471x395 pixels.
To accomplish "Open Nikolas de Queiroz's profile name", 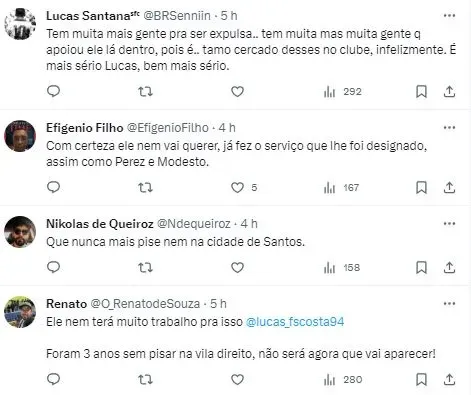I will tap(100, 224).
